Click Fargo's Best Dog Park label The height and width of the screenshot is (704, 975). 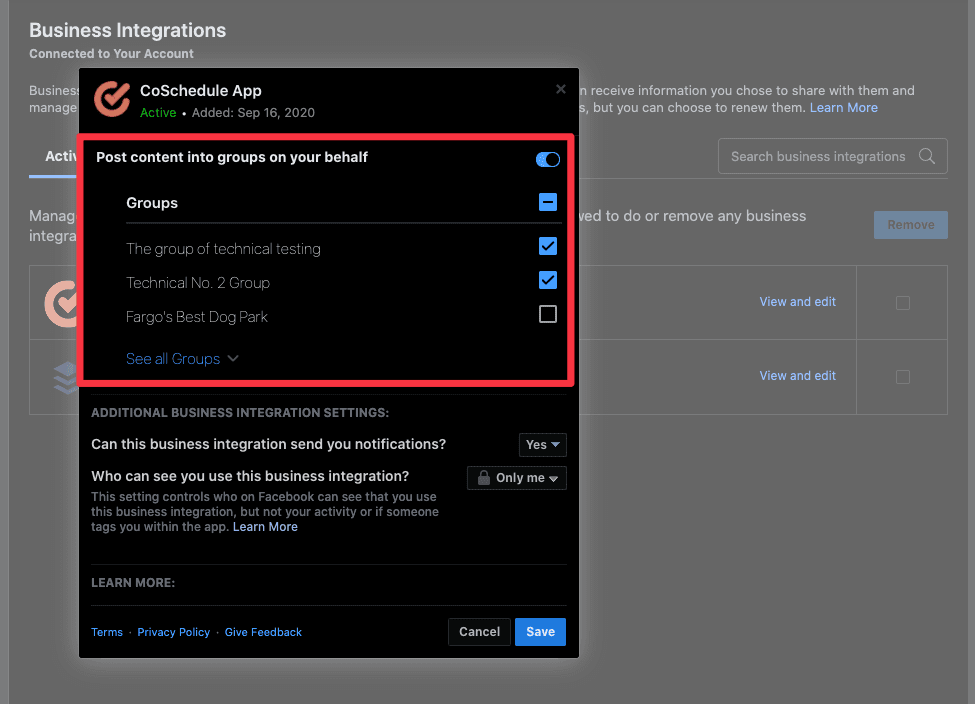pyautogui.click(x=196, y=317)
